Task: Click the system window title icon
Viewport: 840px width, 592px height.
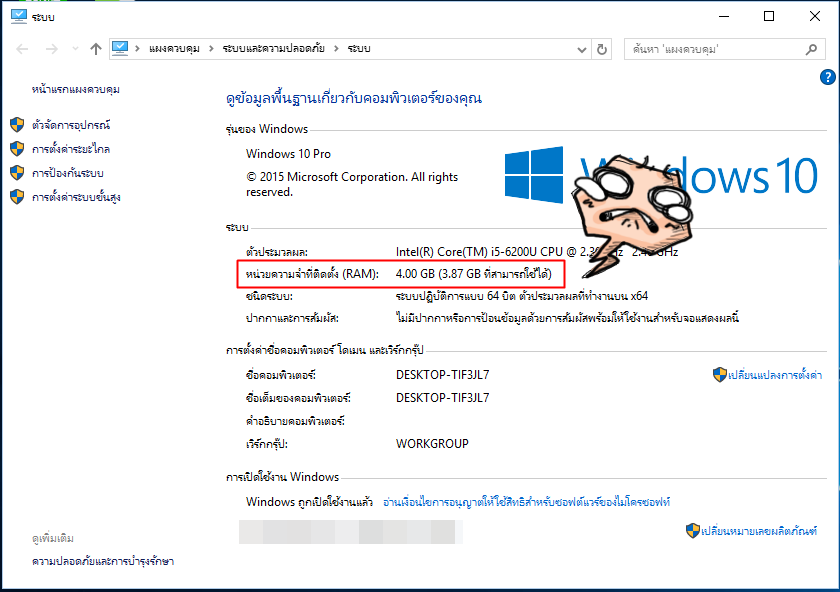Action: [x=18, y=16]
